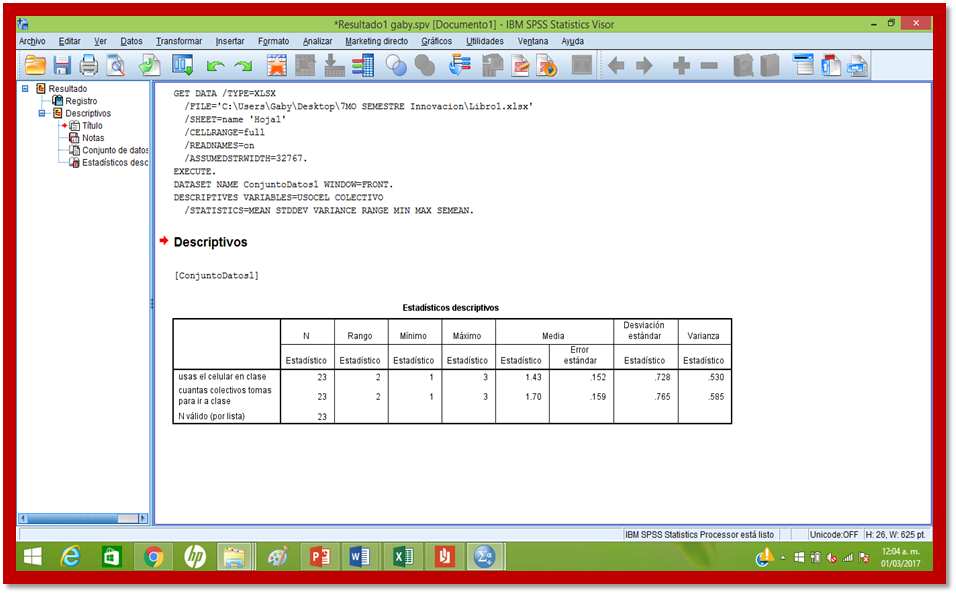The height and width of the screenshot is (594, 956).
Task: Click 'cuantas colectivos tomas para ir a clase' label
Action: click(225, 396)
